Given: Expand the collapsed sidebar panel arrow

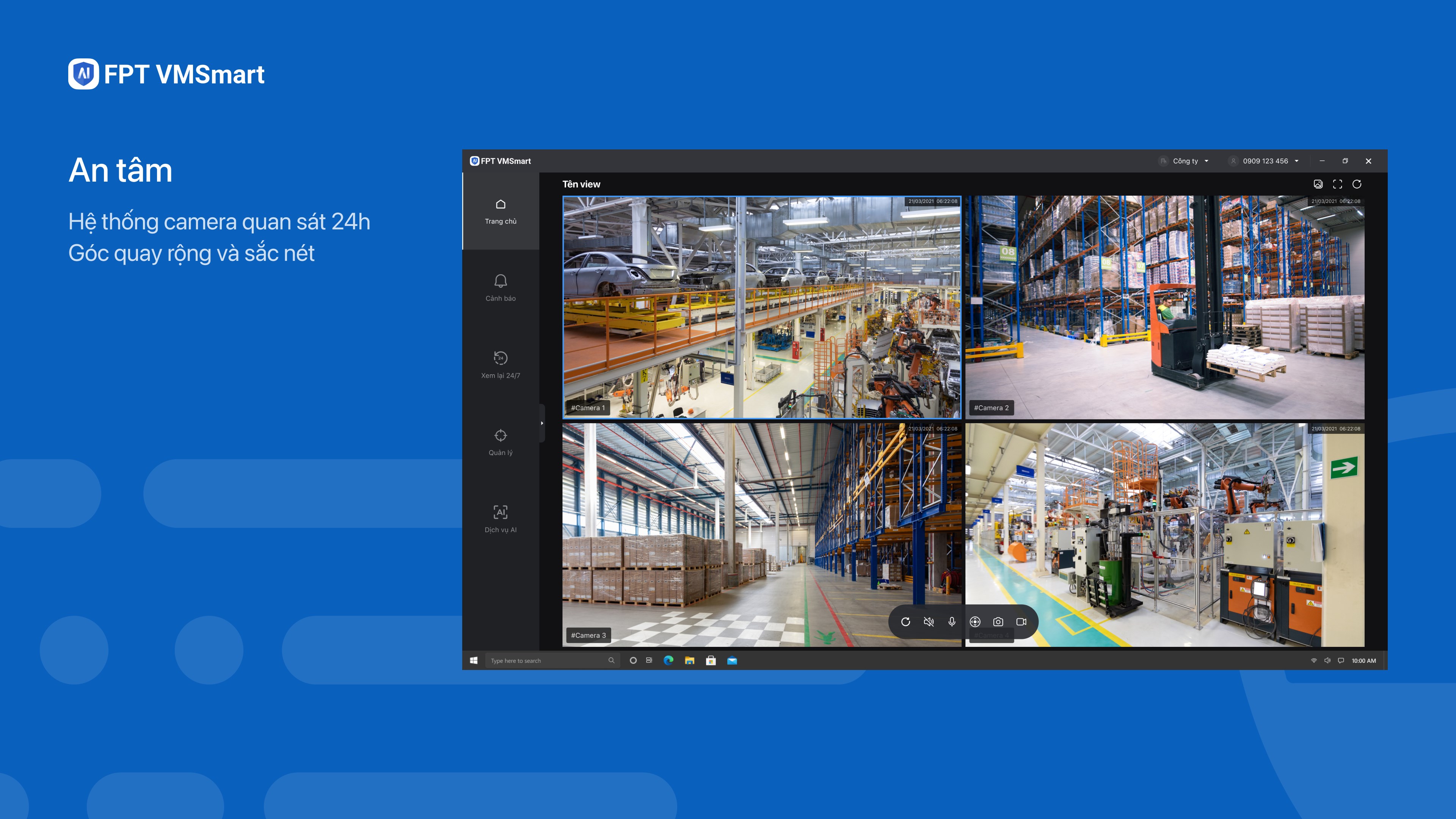Looking at the screenshot, I should [x=541, y=423].
